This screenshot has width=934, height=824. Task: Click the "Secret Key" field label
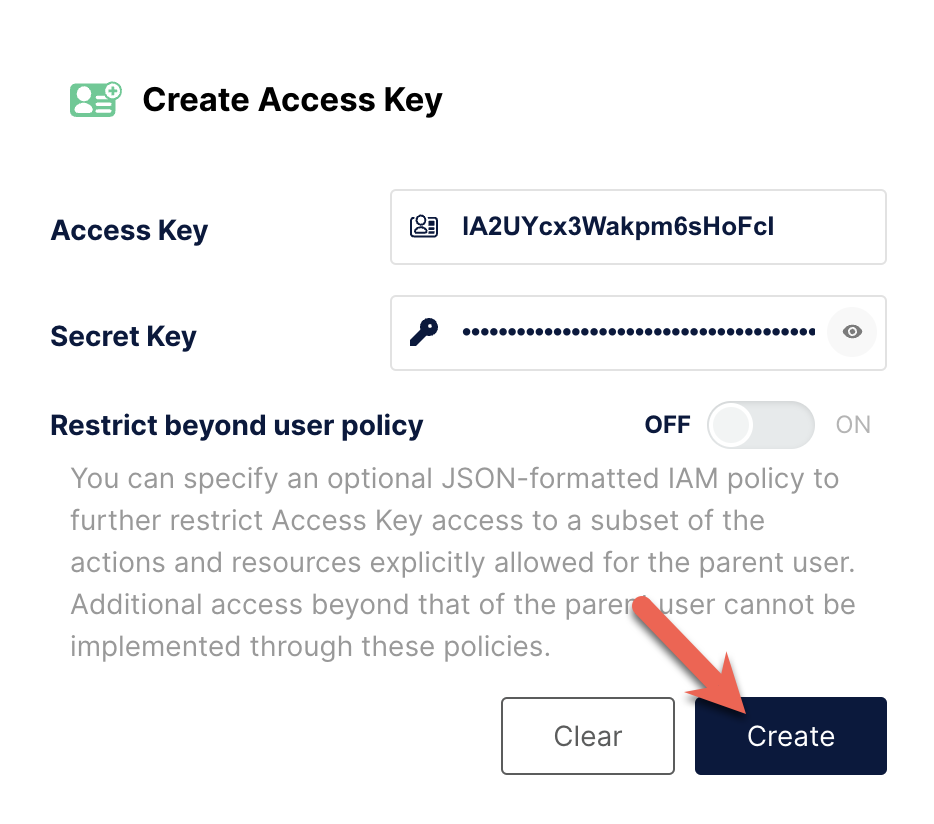pyautogui.click(x=123, y=337)
